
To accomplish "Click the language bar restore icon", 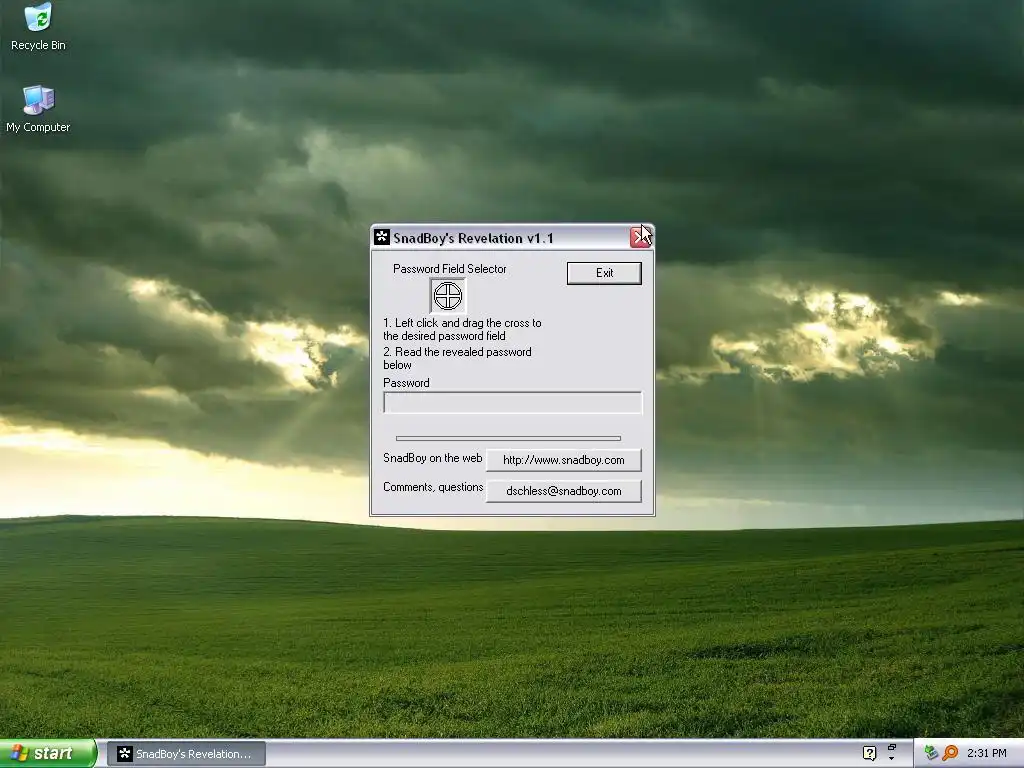I will point(892,747).
